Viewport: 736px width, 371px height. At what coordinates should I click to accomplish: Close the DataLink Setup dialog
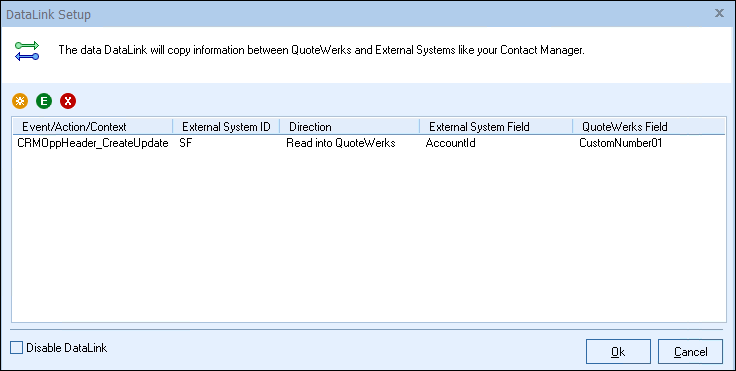pos(719,13)
